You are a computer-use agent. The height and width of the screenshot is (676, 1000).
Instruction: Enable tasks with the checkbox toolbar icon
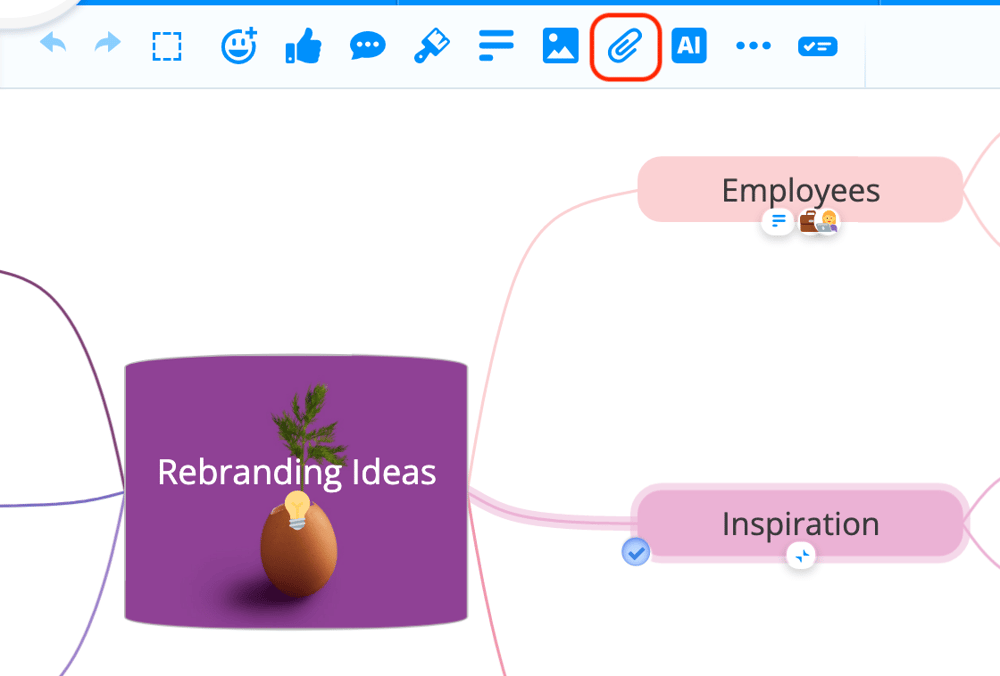(x=817, y=46)
